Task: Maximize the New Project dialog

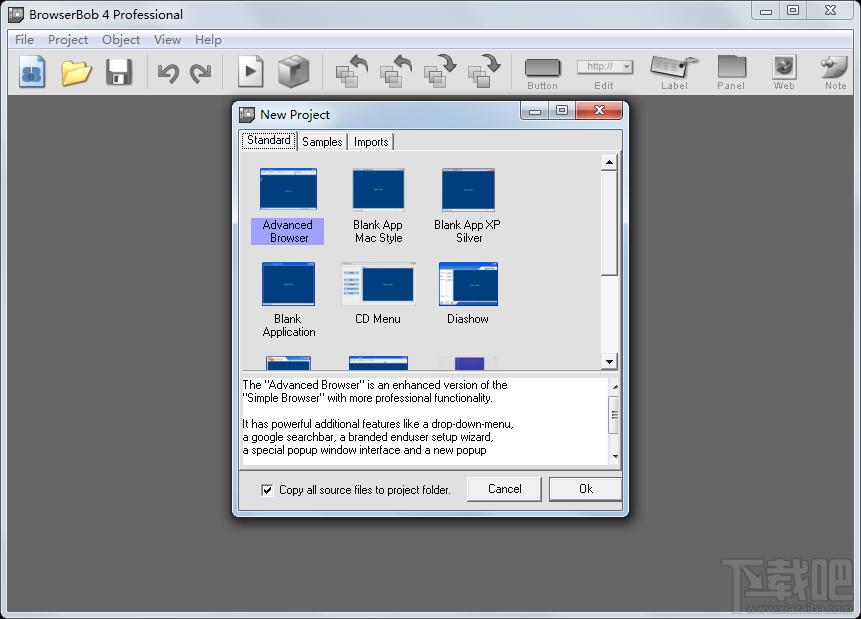Action: pyautogui.click(x=562, y=110)
